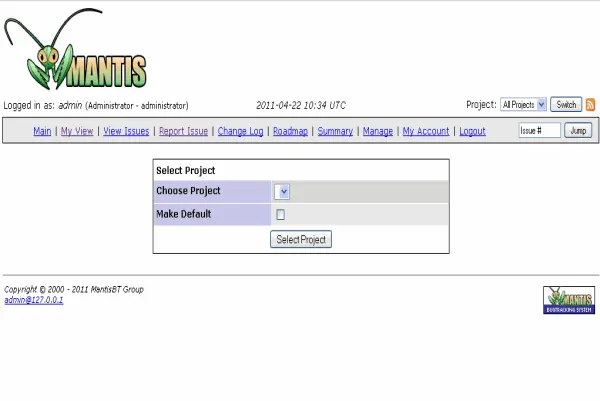Open the Manage section
Viewport: 600px width, 401px height.
[x=377, y=131]
